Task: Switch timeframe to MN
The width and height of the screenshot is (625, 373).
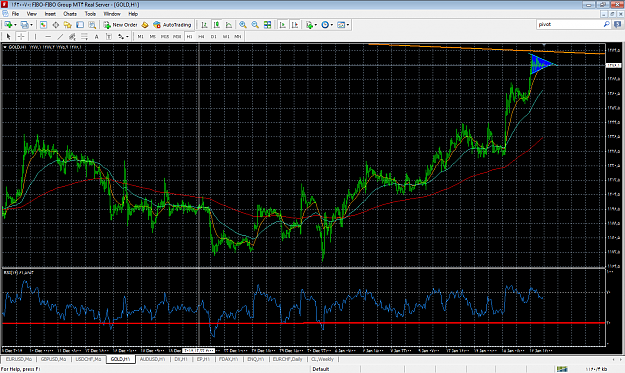Action: point(238,37)
